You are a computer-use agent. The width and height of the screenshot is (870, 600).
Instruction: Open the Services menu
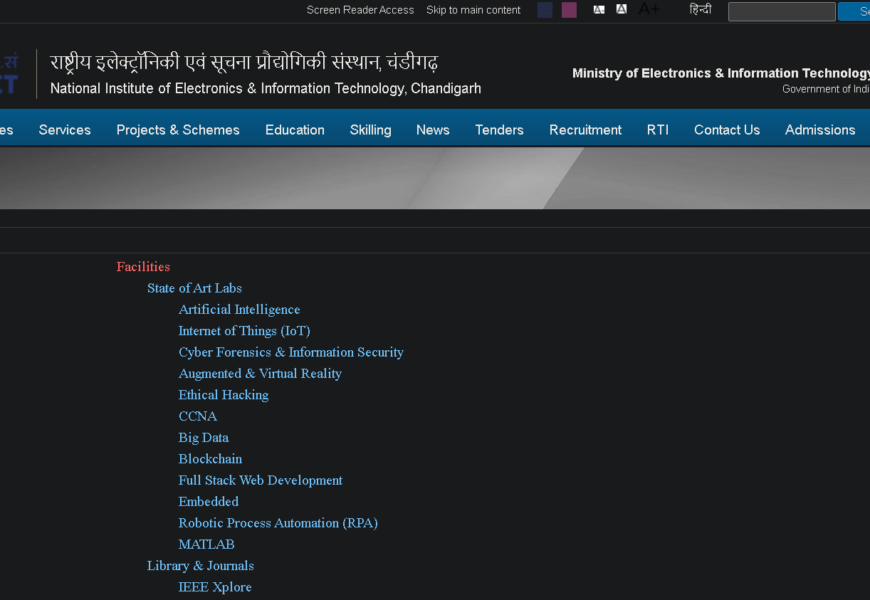point(65,130)
